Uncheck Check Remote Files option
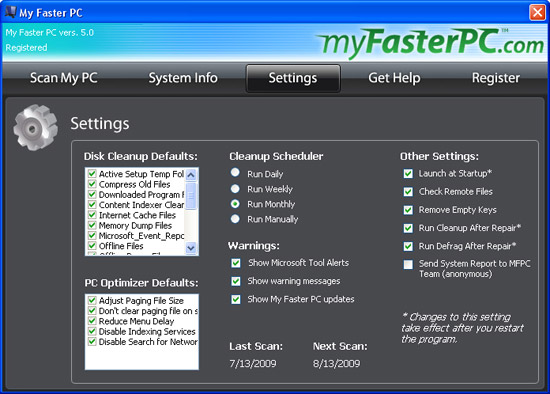The image size is (550, 394). click(408, 192)
